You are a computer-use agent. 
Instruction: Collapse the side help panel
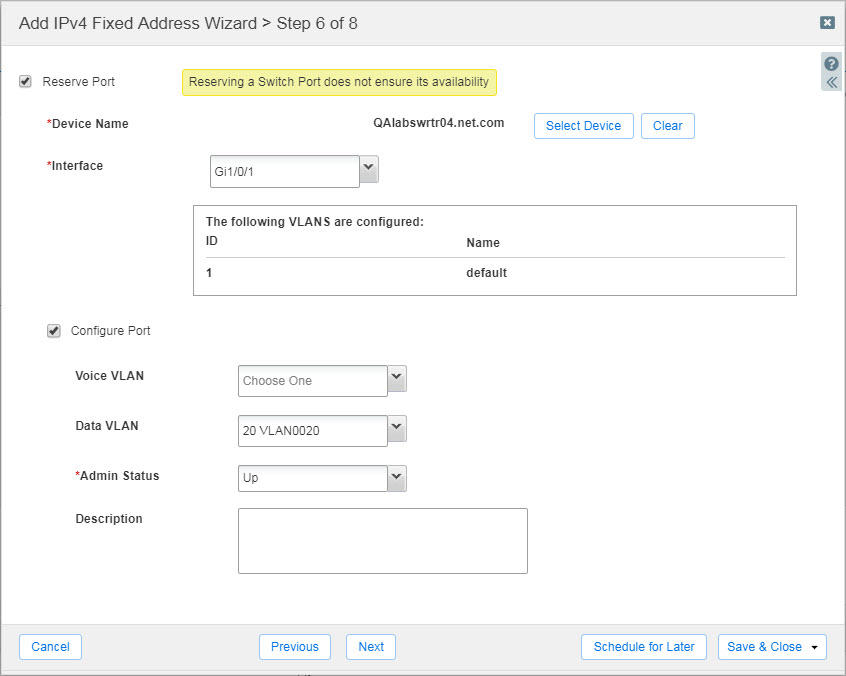tap(831, 82)
